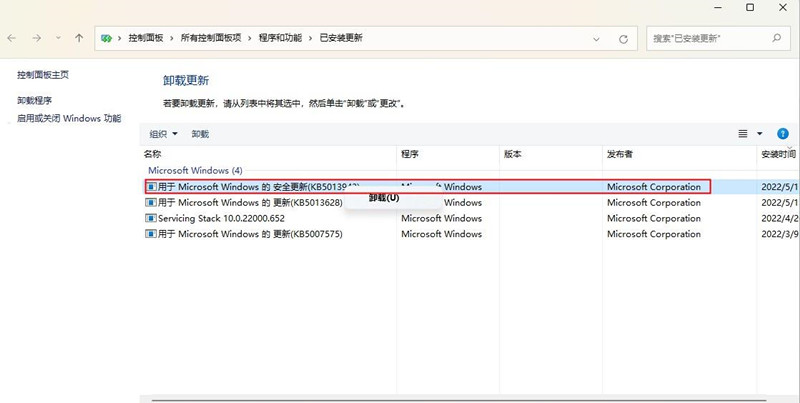The image size is (800, 403).
Task: Change view with the view icon
Action: click(743, 134)
